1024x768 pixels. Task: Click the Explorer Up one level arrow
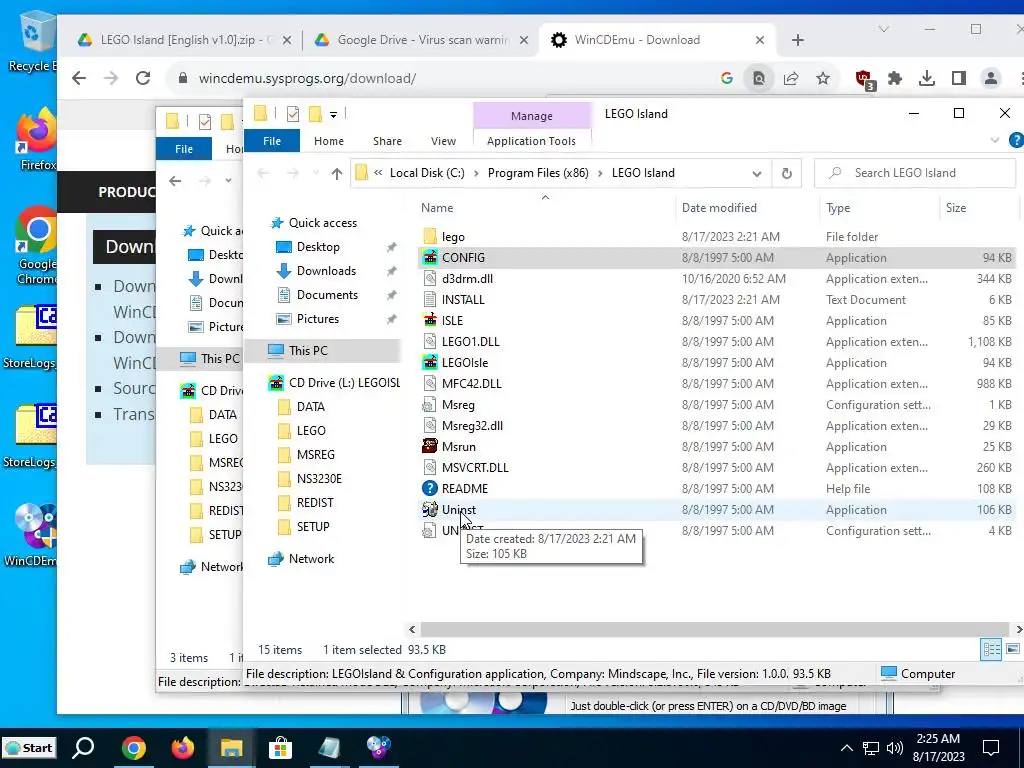[x=336, y=173]
